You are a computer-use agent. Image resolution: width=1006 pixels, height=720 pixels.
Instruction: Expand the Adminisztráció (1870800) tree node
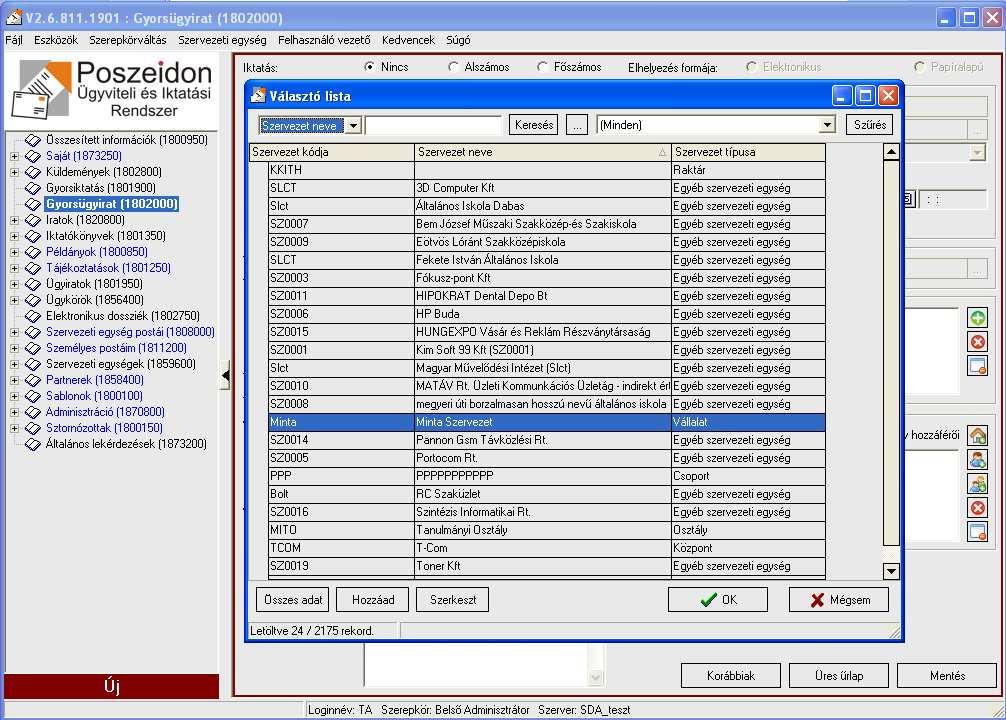point(14,412)
